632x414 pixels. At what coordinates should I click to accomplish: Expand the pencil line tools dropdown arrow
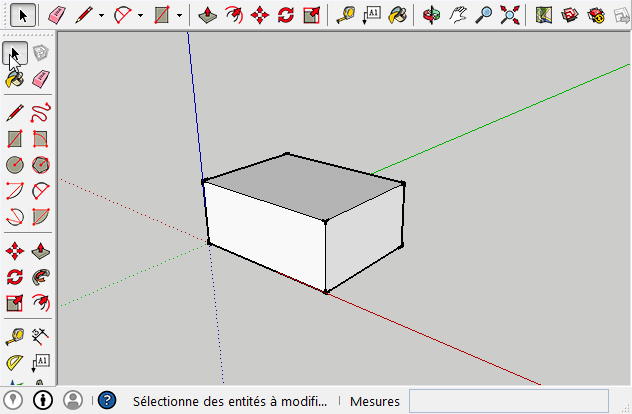point(101,16)
